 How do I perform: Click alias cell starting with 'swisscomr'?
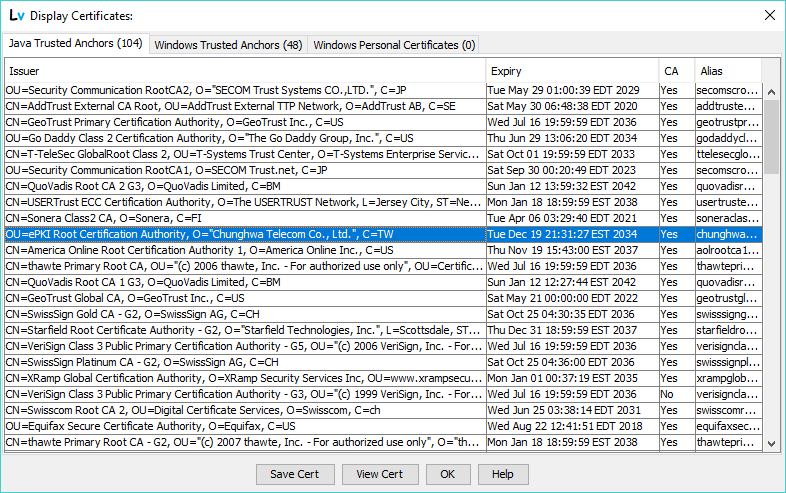point(728,411)
